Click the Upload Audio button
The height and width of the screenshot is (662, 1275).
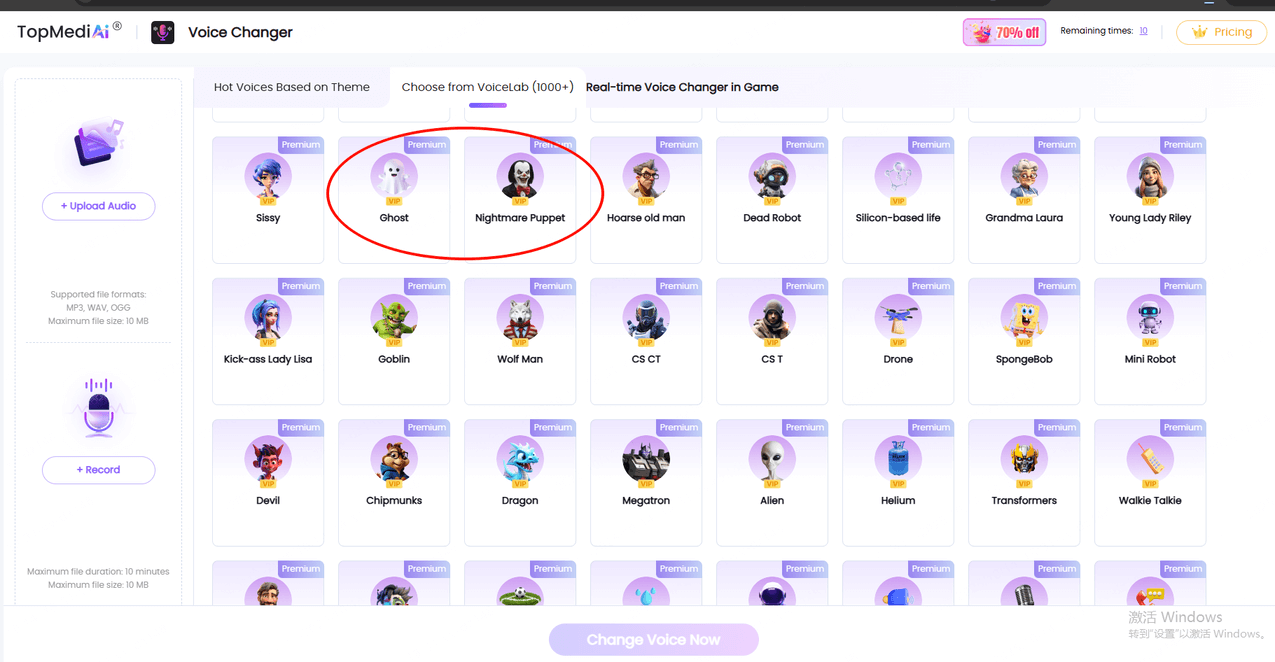[x=98, y=206]
